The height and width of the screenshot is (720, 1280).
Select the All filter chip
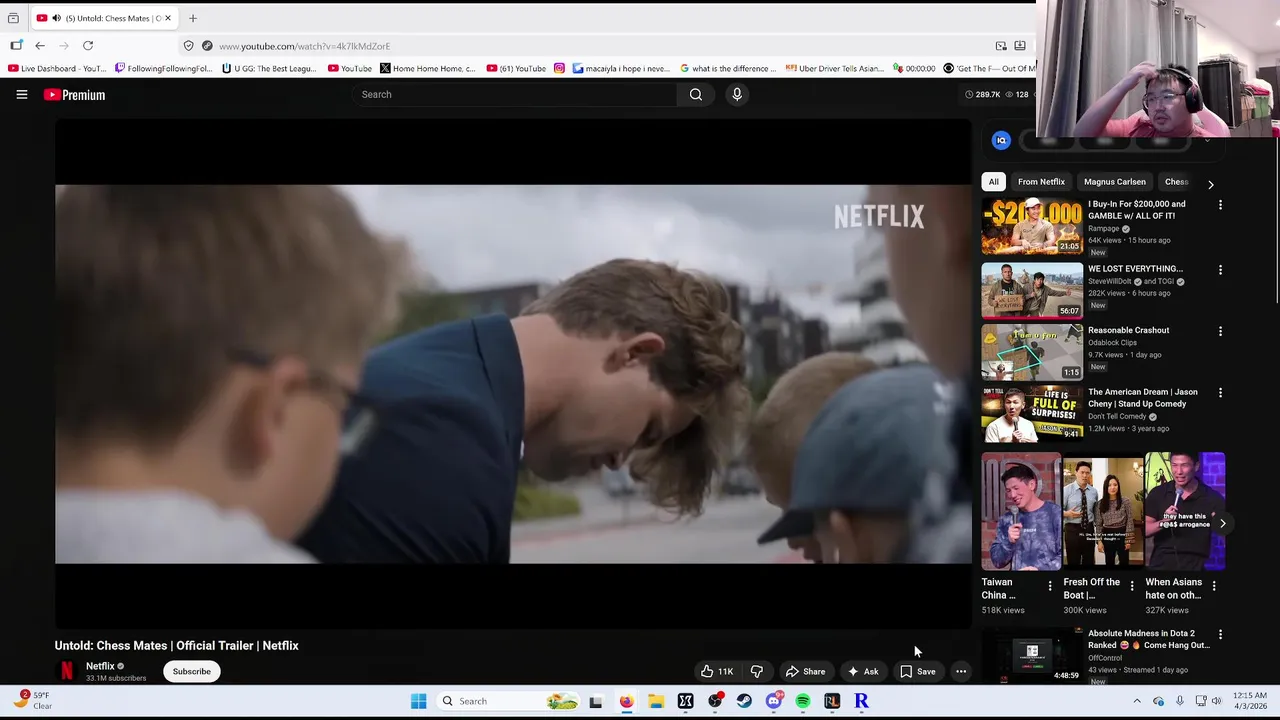(993, 182)
